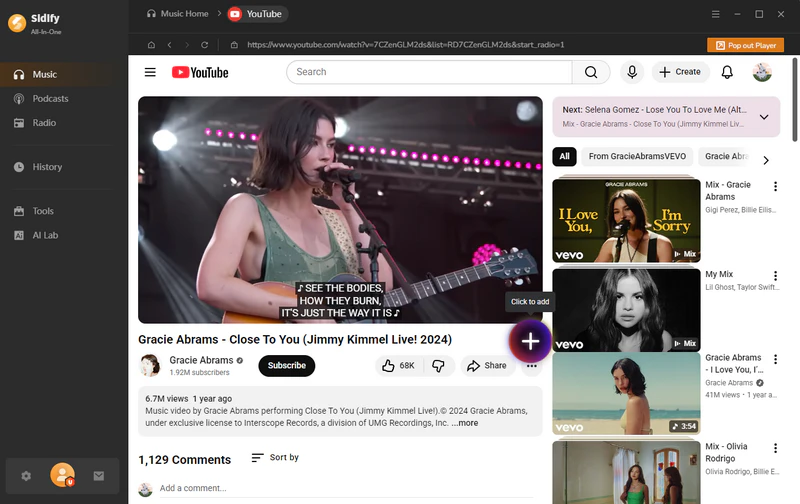Open the YouTube account profile picture

pyautogui.click(x=762, y=72)
